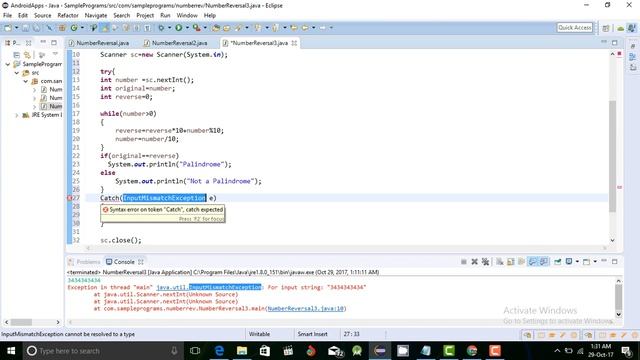Follow NumberReversal3.java:10 link in stack trace

[305, 309]
